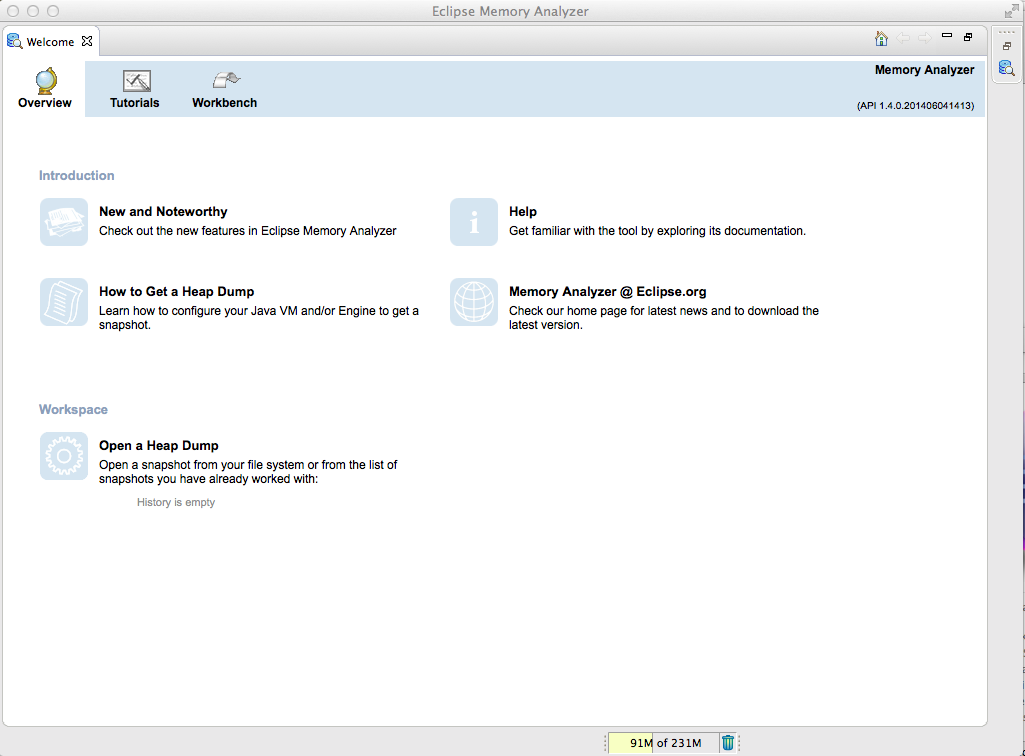Click the Eclipse Memory Analyzer window title
The width and height of the screenshot is (1025, 756).
[x=510, y=11]
